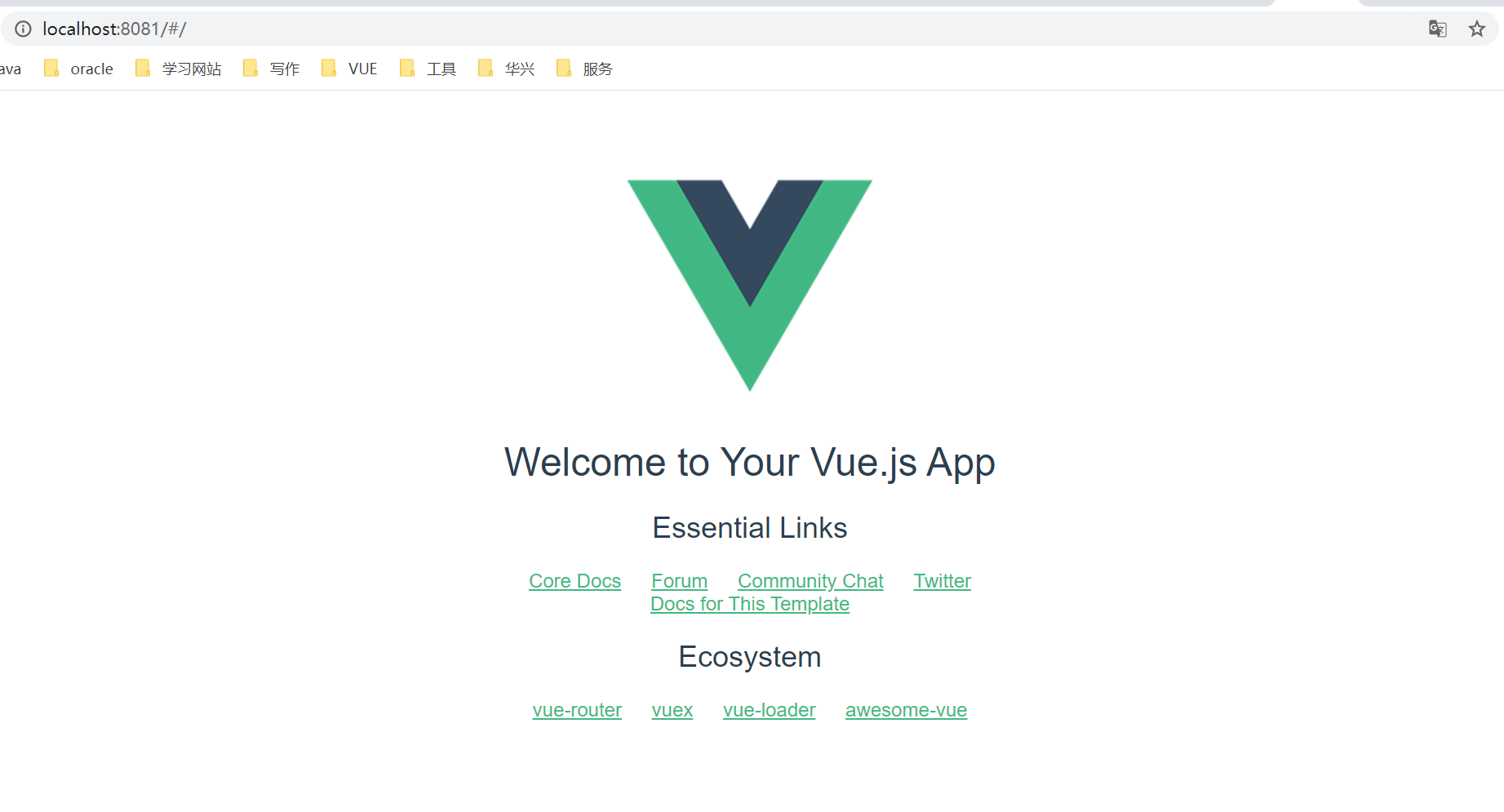This screenshot has height=812, width=1504.
Task: Open the 学习网站 bookmarks folder
Action: 178,69
